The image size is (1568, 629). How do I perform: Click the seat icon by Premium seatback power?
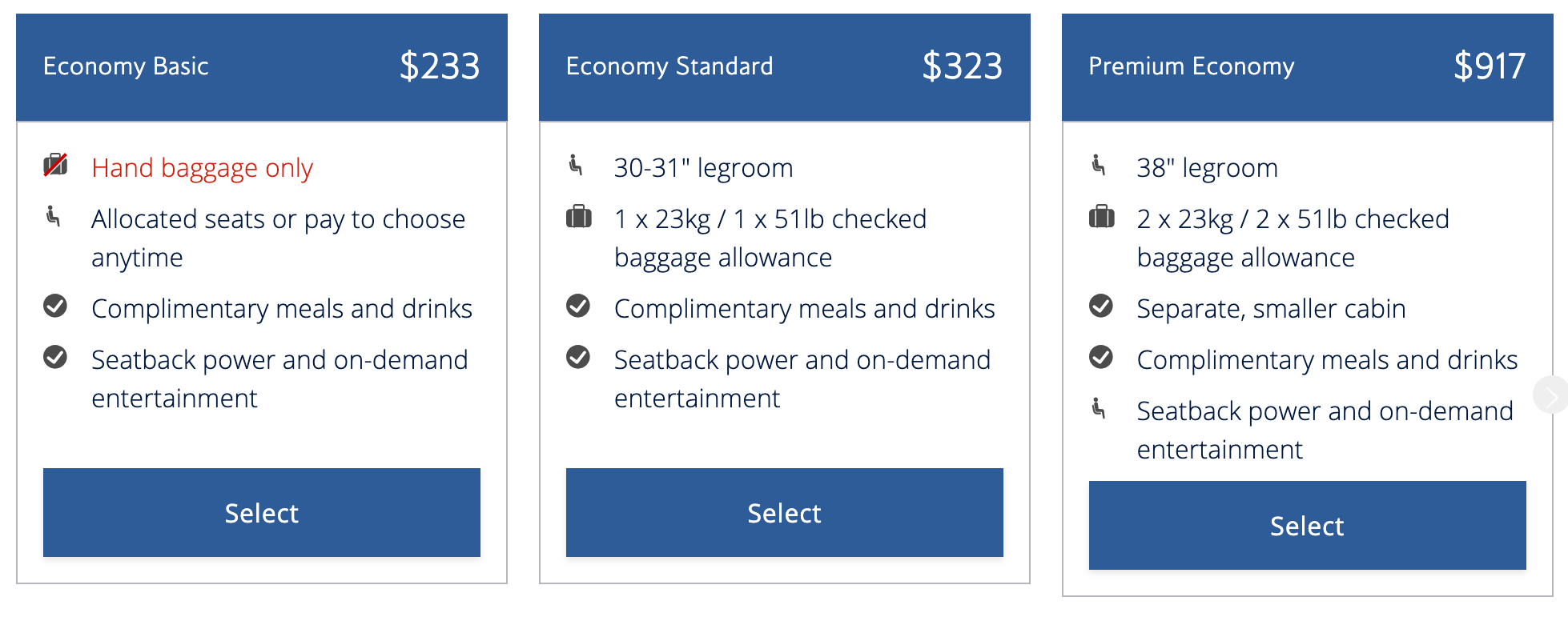coord(1099,408)
